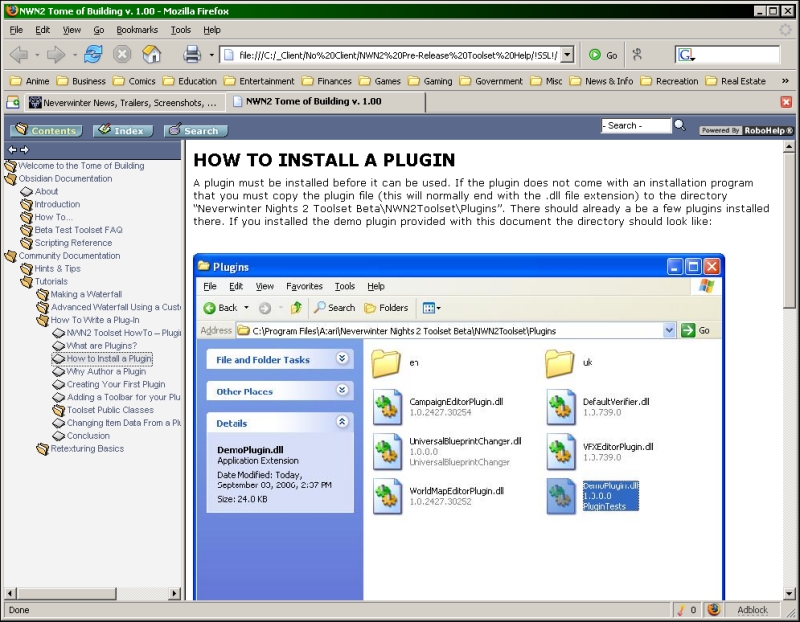This screenshot has width=800, height=622.
Task: Select the Index help tab
Action: (123, 130)
